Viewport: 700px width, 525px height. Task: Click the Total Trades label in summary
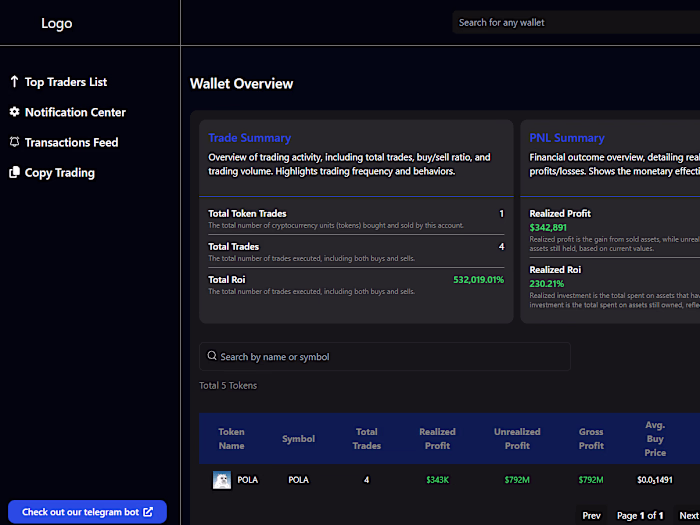point(233,246)
